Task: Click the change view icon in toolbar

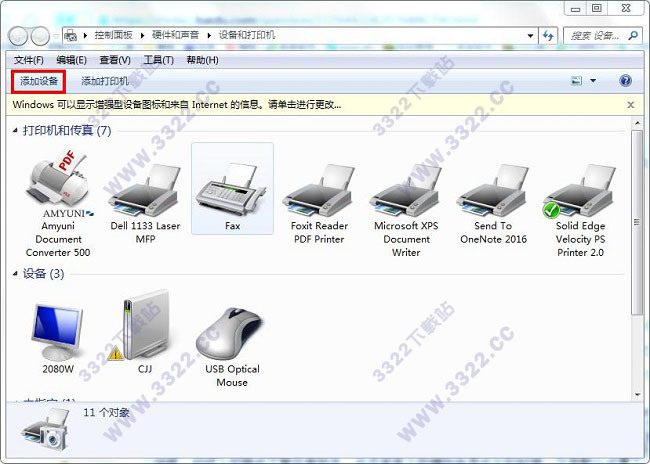Action: pyautogui.click(x=577, y=80)
